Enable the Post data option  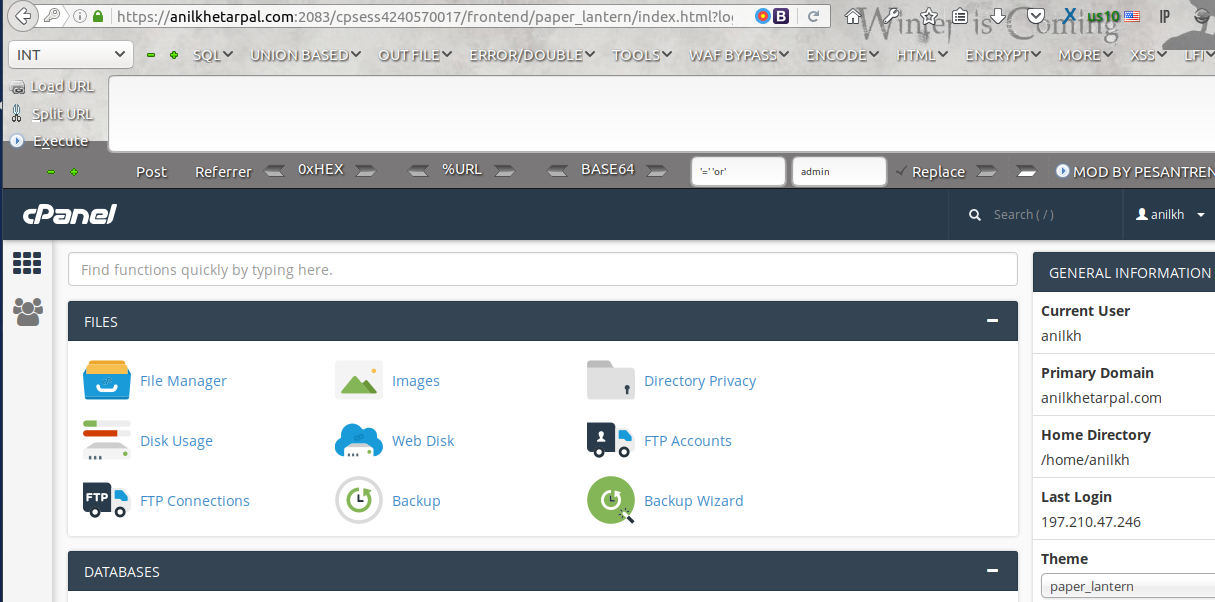click(x=151, y=171)
